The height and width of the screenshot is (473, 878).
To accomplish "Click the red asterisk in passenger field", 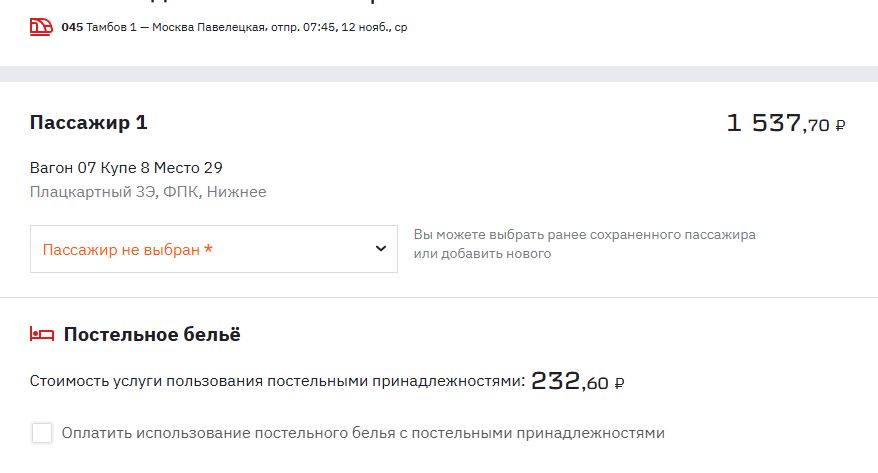I will [x=208, y=249].
